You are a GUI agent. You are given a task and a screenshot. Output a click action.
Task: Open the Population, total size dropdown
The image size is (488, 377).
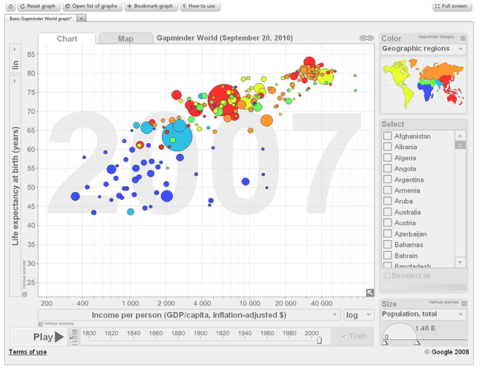click(423, 314)
